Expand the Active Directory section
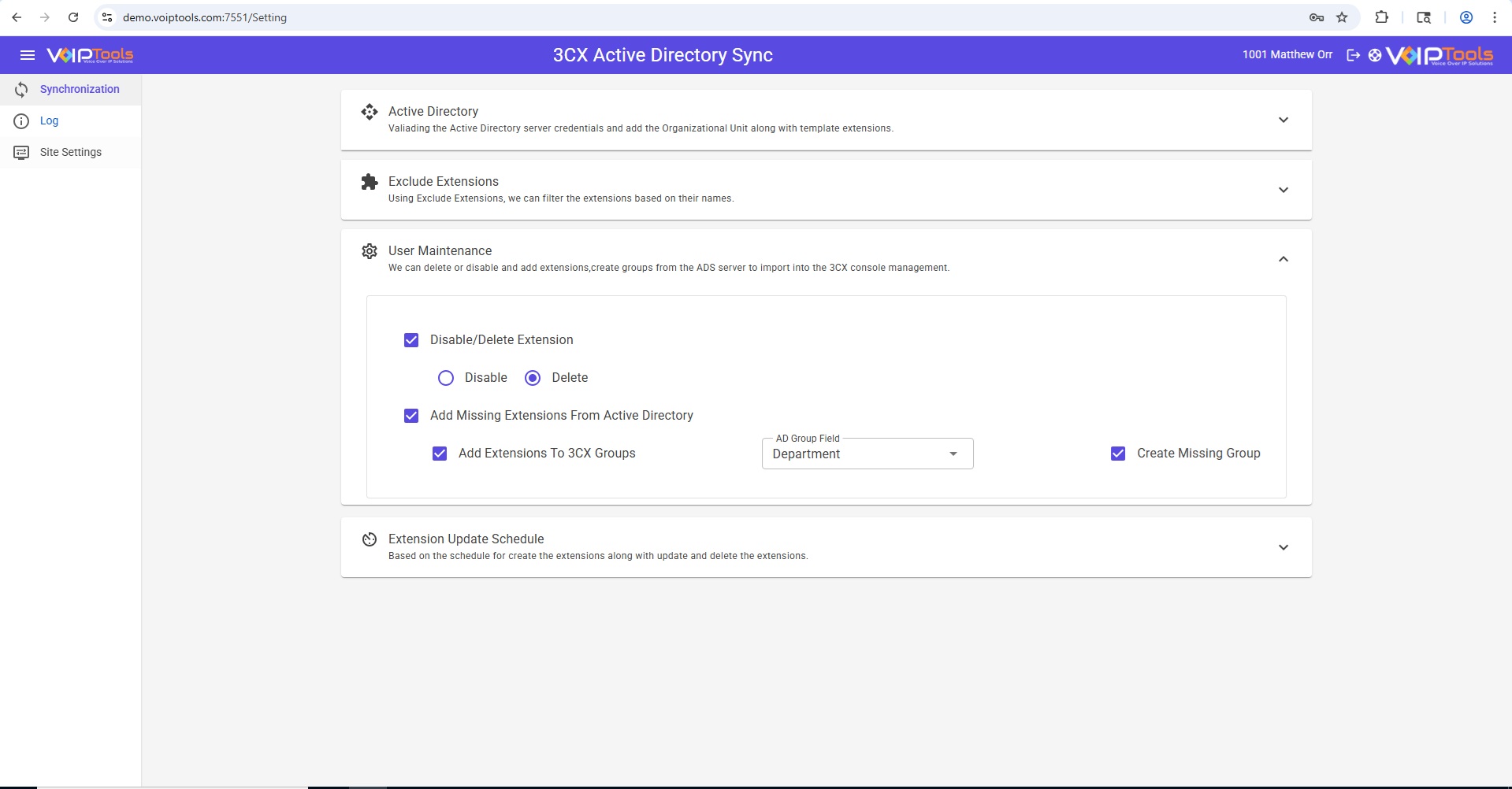This screenshot has width=1512, height=789. (1283, 120)
